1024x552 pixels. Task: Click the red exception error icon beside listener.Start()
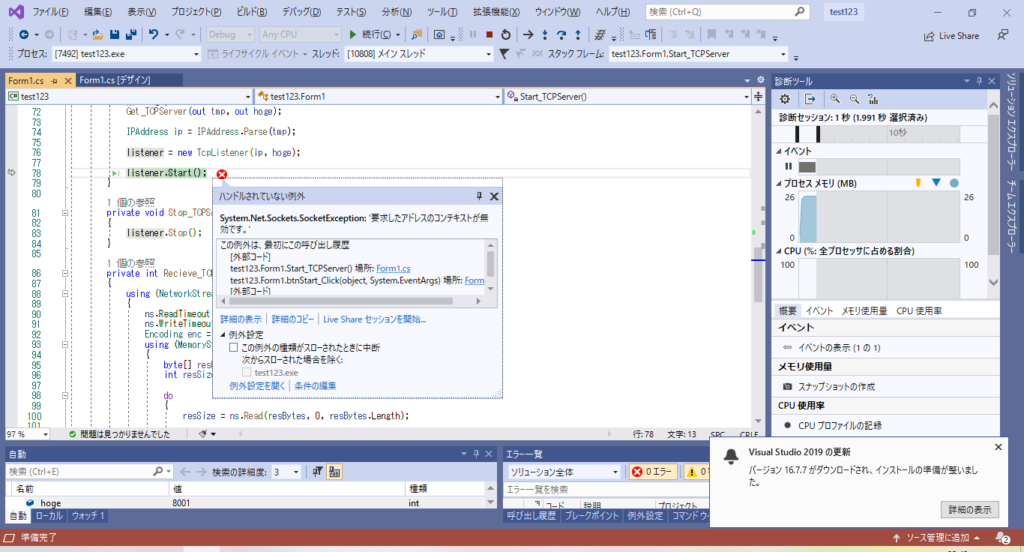pyautogui.click(x=222, y=174)
